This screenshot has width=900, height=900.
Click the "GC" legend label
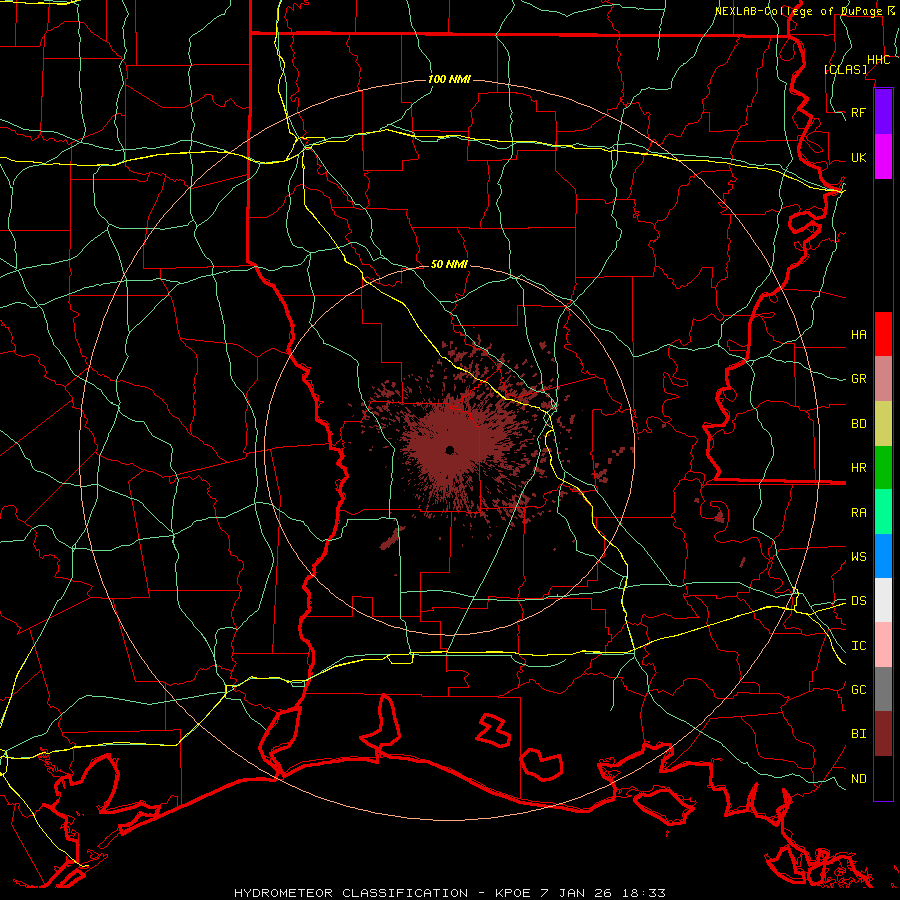pos(858,690)
